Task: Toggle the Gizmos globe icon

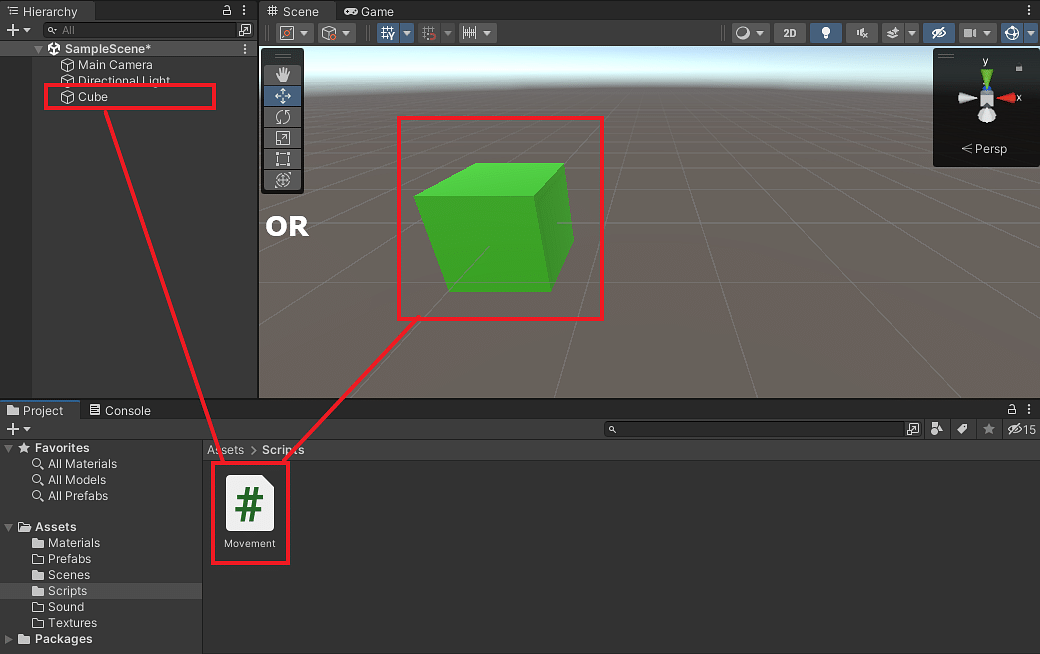Action: point(1012,33)
